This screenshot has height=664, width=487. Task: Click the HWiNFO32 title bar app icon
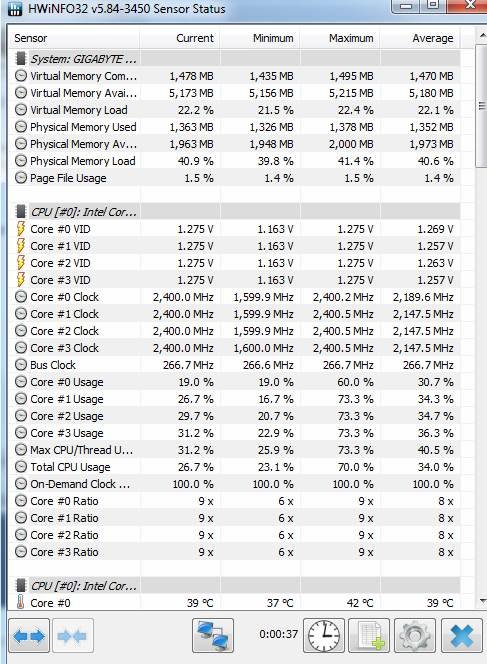coord(15,8)
